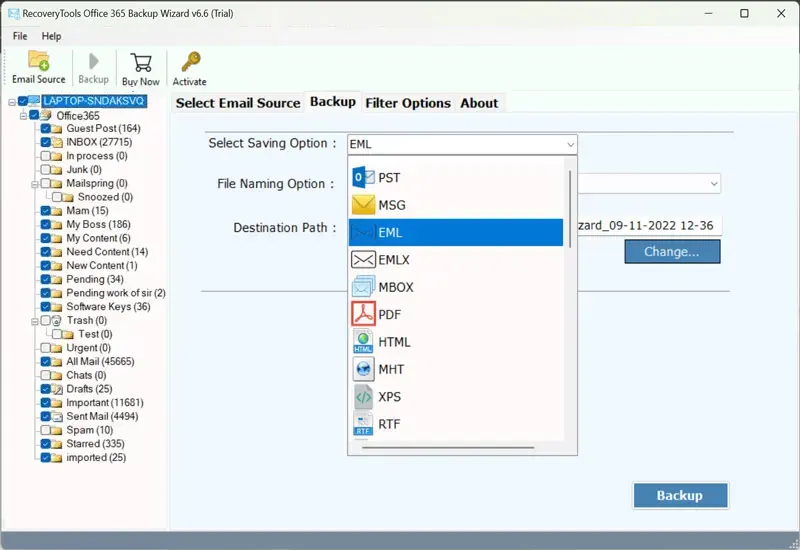Switch to the Filter Options tab

pos(407,103)
